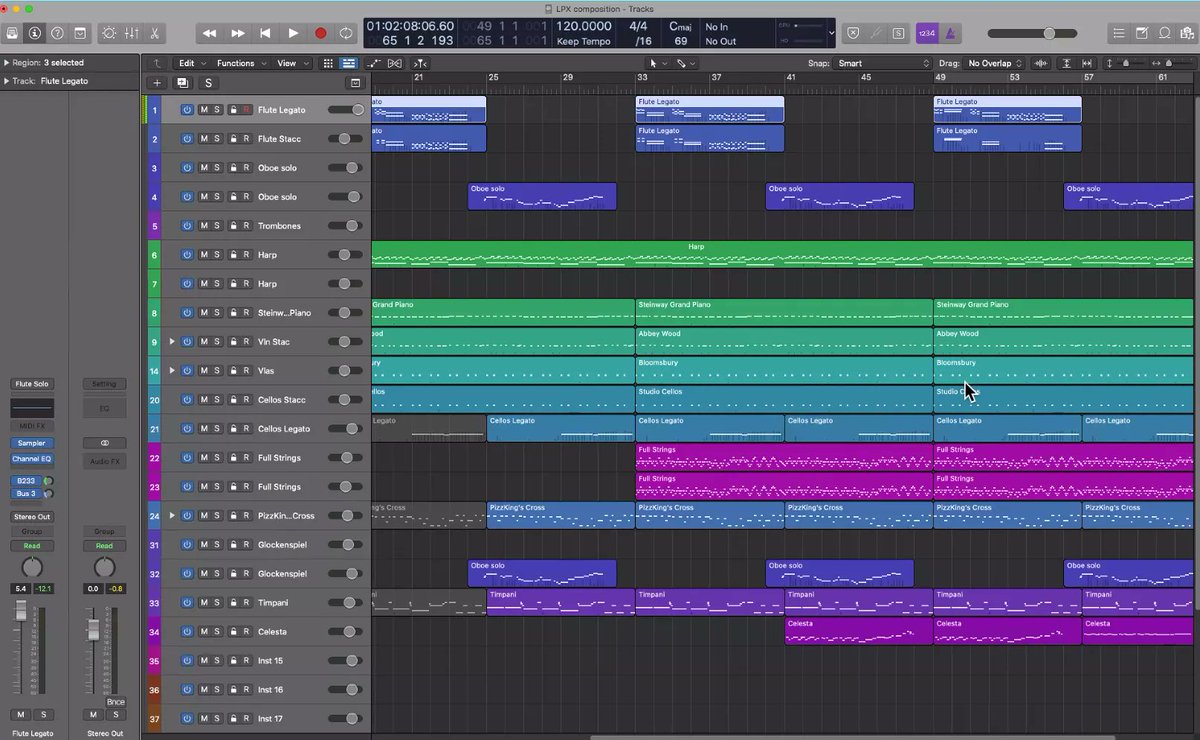Open the Snap Smart dropdown
The width and height of the screenshot is (1200, 740).
click(x=883, y=63)
